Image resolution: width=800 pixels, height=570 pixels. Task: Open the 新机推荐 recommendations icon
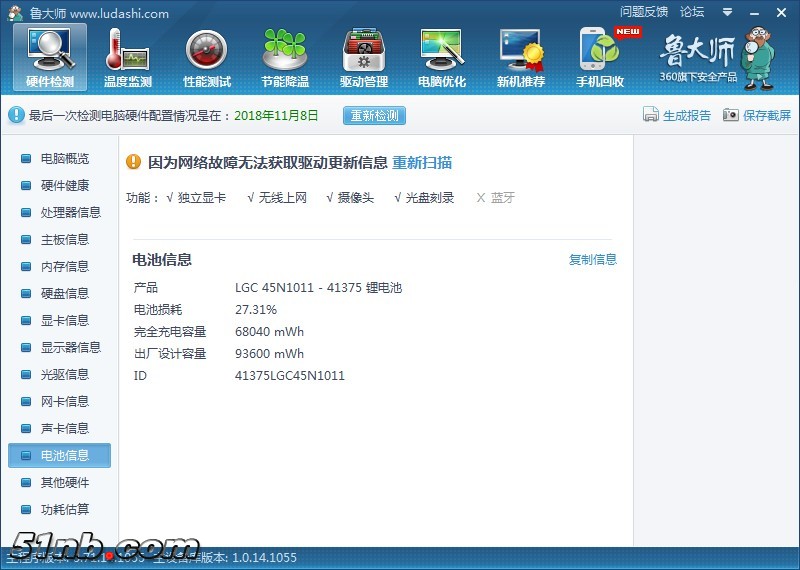pos(520,57)
